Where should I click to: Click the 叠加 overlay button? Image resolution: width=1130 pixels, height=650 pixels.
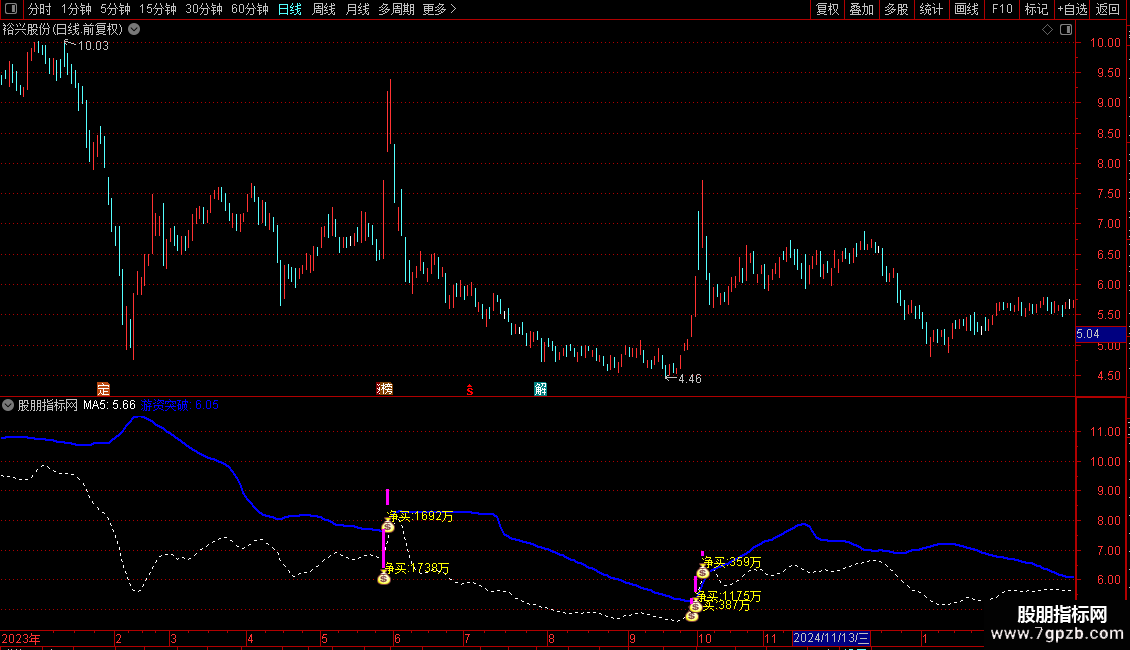click(x=862, y=9)
